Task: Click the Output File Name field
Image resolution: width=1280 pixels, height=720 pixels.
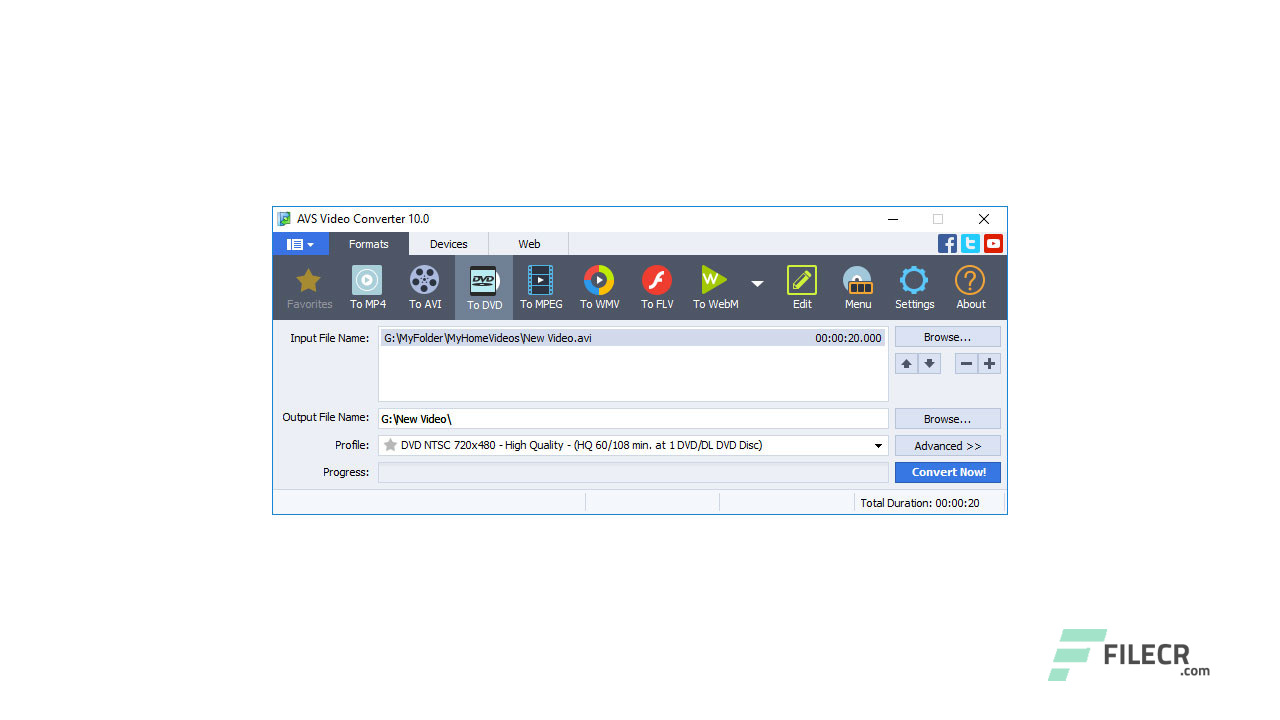Action: tap(633, 419)
